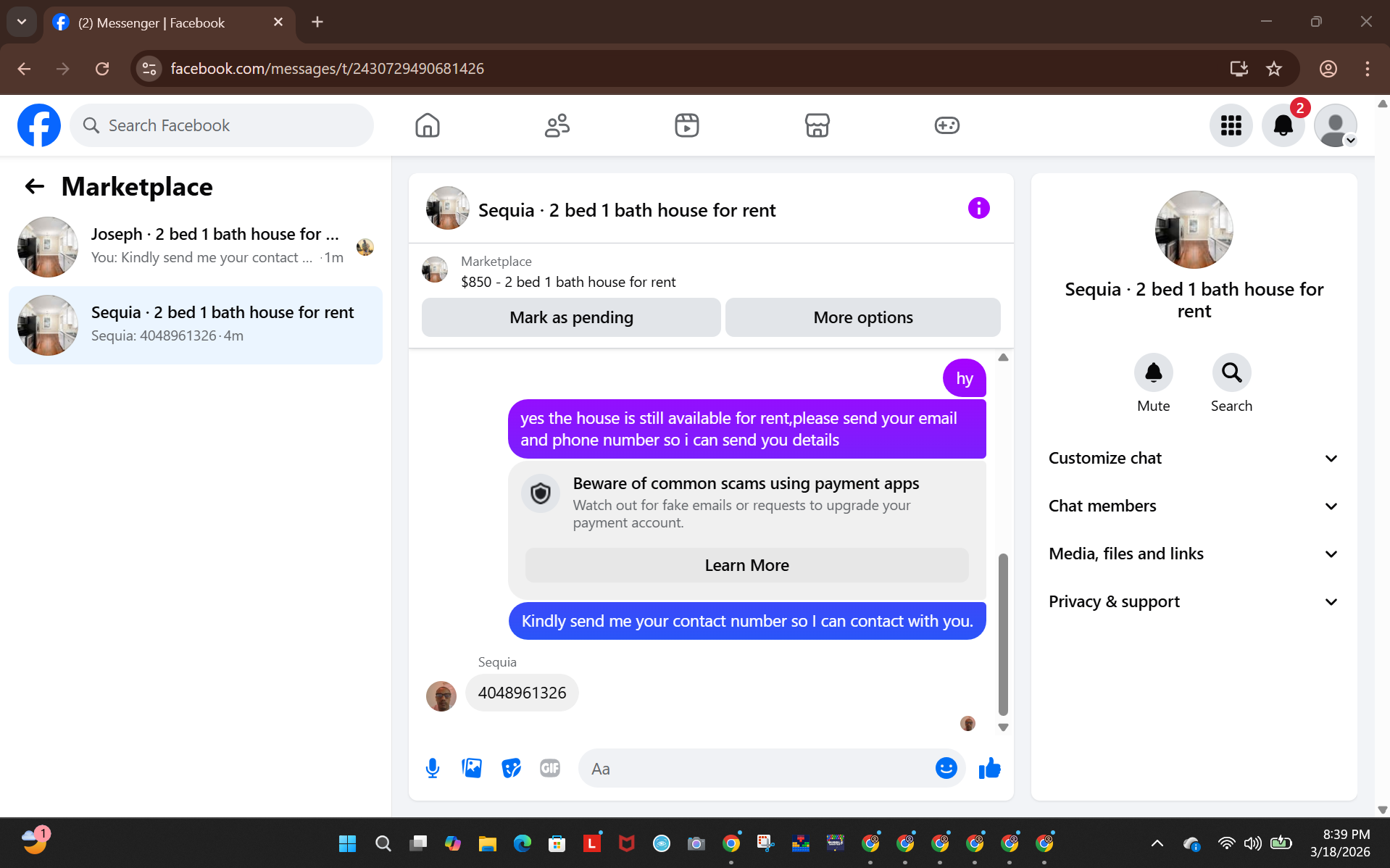Open the Gaming controller icon
The height and width of the screenshot is (868, 1390).
click(x=946, y=125)
